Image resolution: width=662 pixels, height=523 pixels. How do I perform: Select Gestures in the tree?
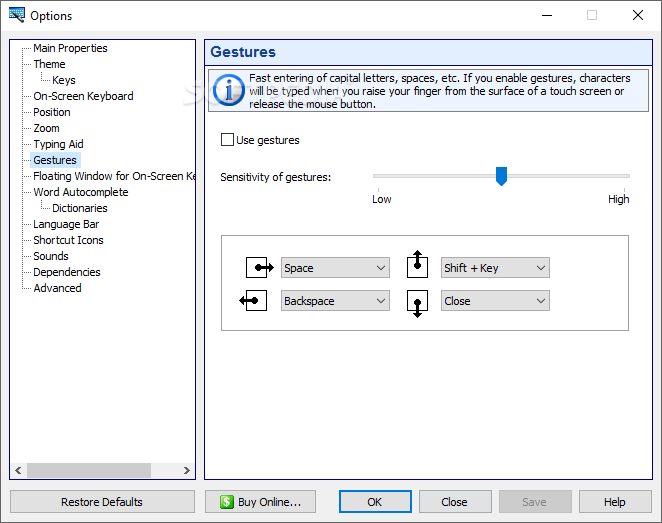pyautogui.click(x=55, y=160)
